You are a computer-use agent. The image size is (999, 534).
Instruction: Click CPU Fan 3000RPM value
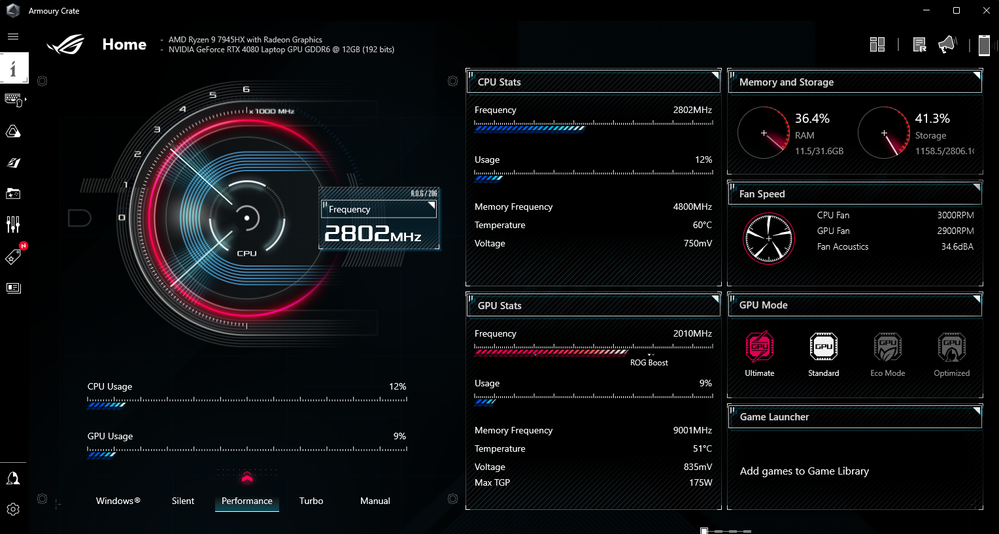click(x=955, y=215)
